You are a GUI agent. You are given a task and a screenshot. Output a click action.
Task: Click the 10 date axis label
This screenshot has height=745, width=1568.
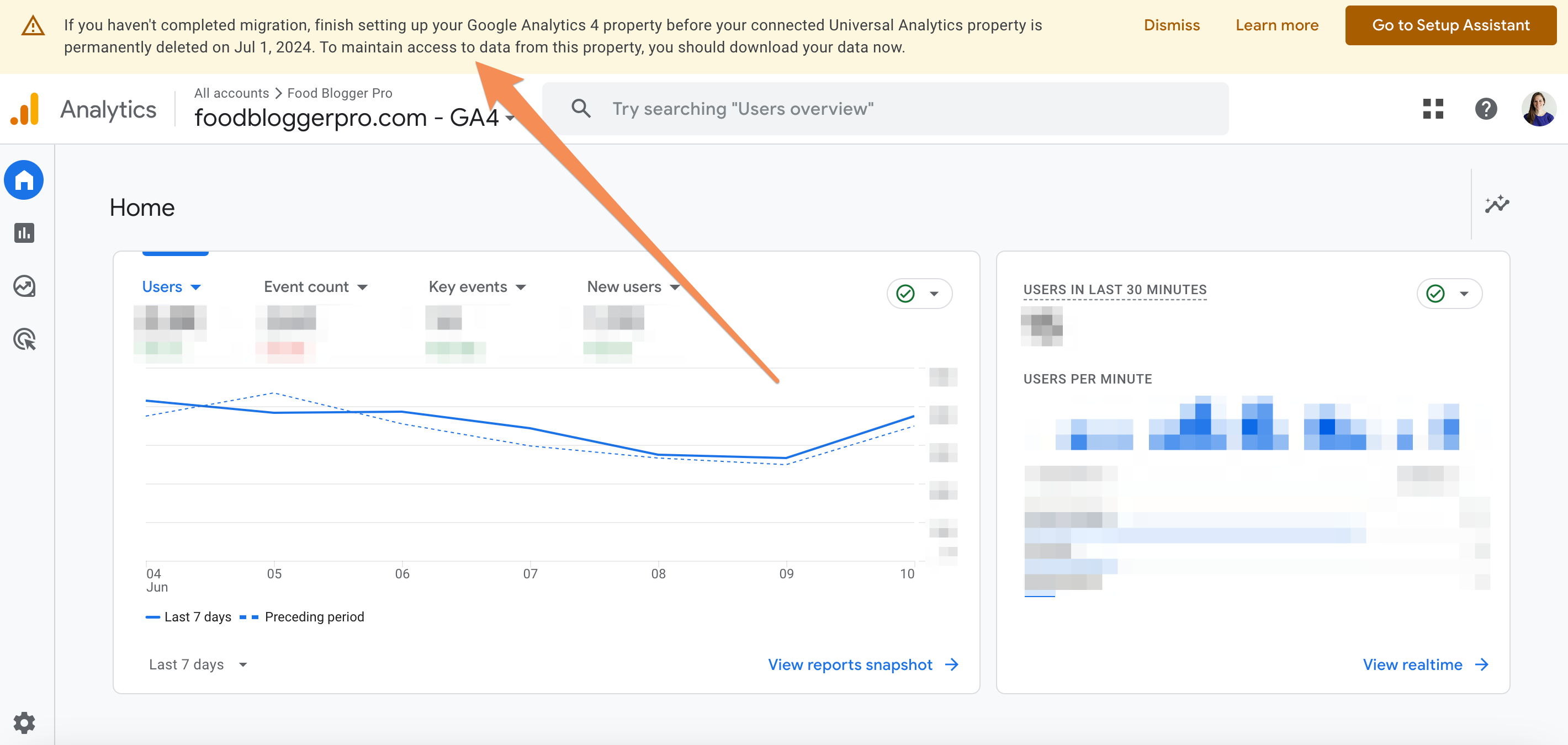pyautogui.click(x=907, y=574)
